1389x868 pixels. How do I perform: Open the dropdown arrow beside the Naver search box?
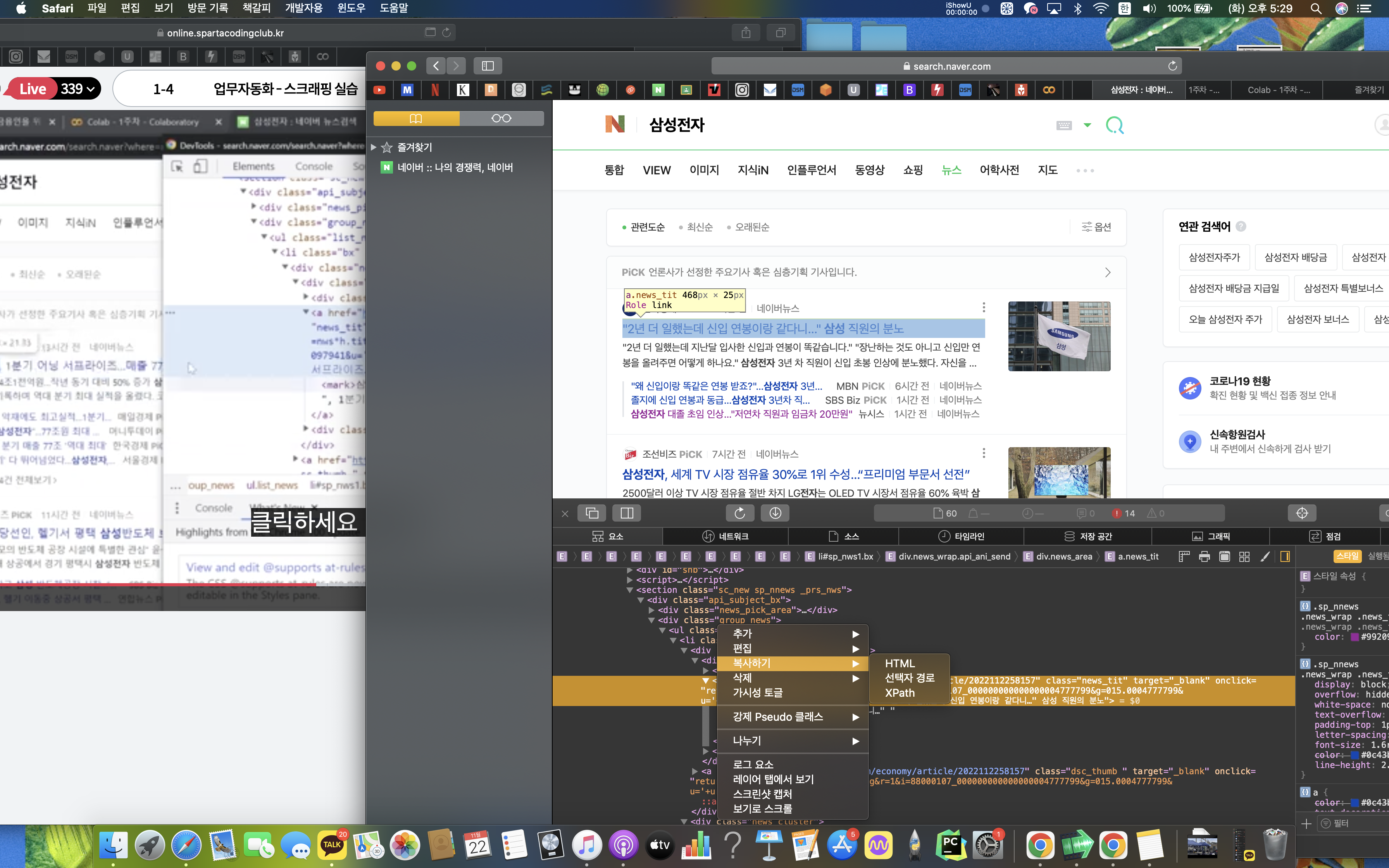click(x=1087, y=125)
